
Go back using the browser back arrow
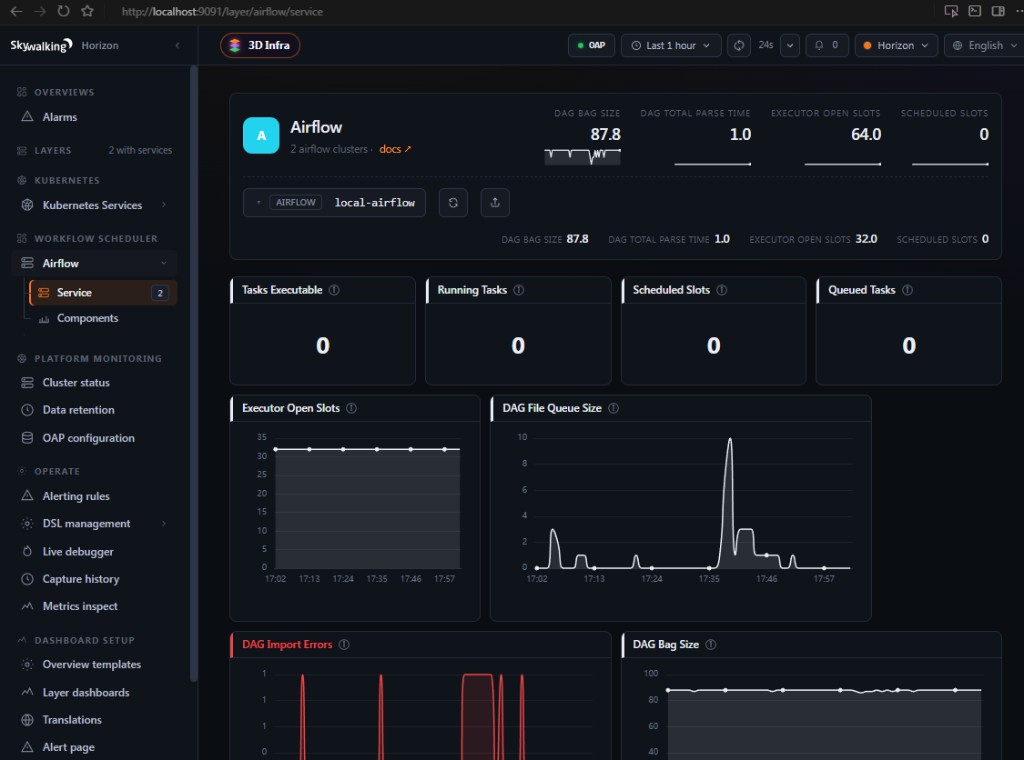click(x=16, y=11)
